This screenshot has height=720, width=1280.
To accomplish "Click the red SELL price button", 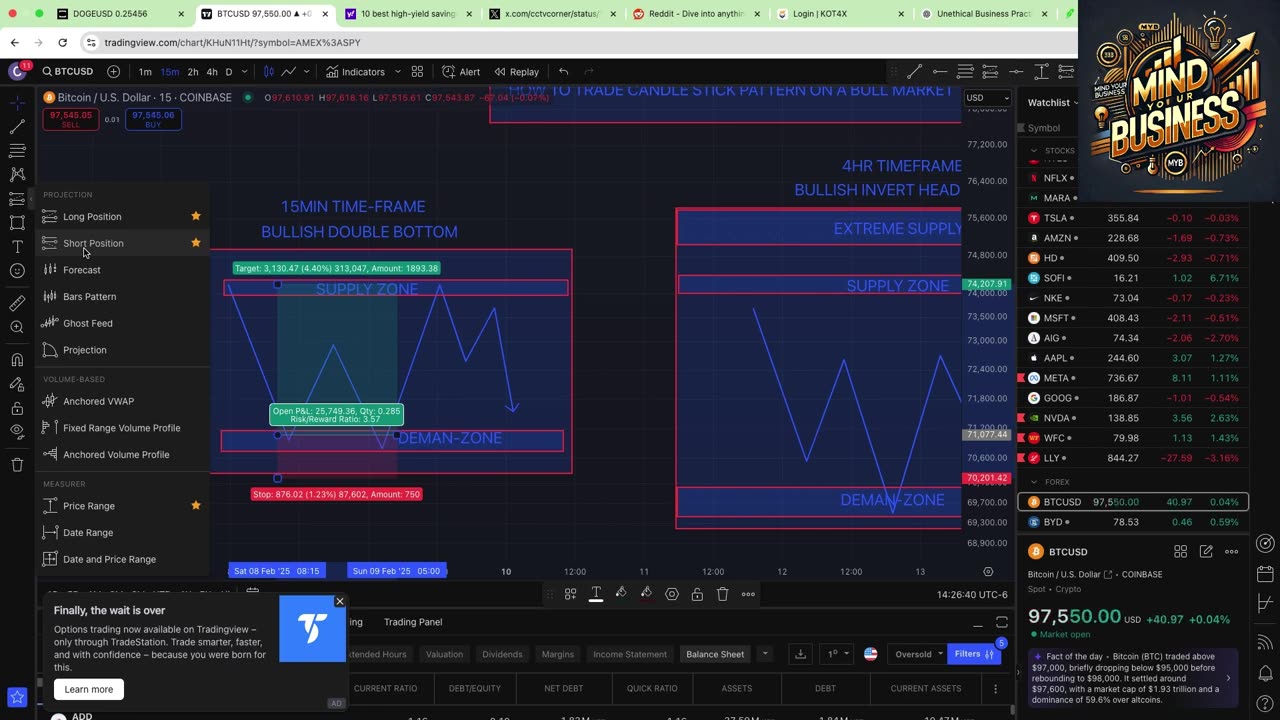I will [x=70, y=119].
